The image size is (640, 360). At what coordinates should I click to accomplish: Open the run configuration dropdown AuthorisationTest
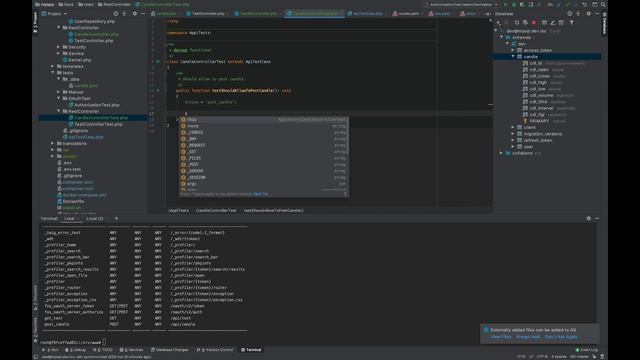click(463, 4)
